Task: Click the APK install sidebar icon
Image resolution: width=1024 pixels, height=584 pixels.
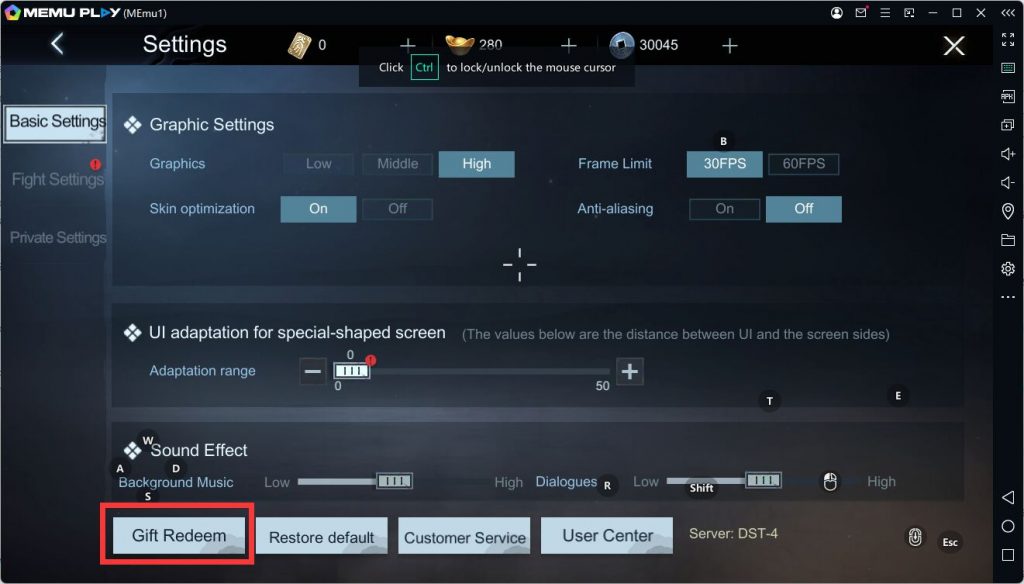Action: tap(1008, 96)
